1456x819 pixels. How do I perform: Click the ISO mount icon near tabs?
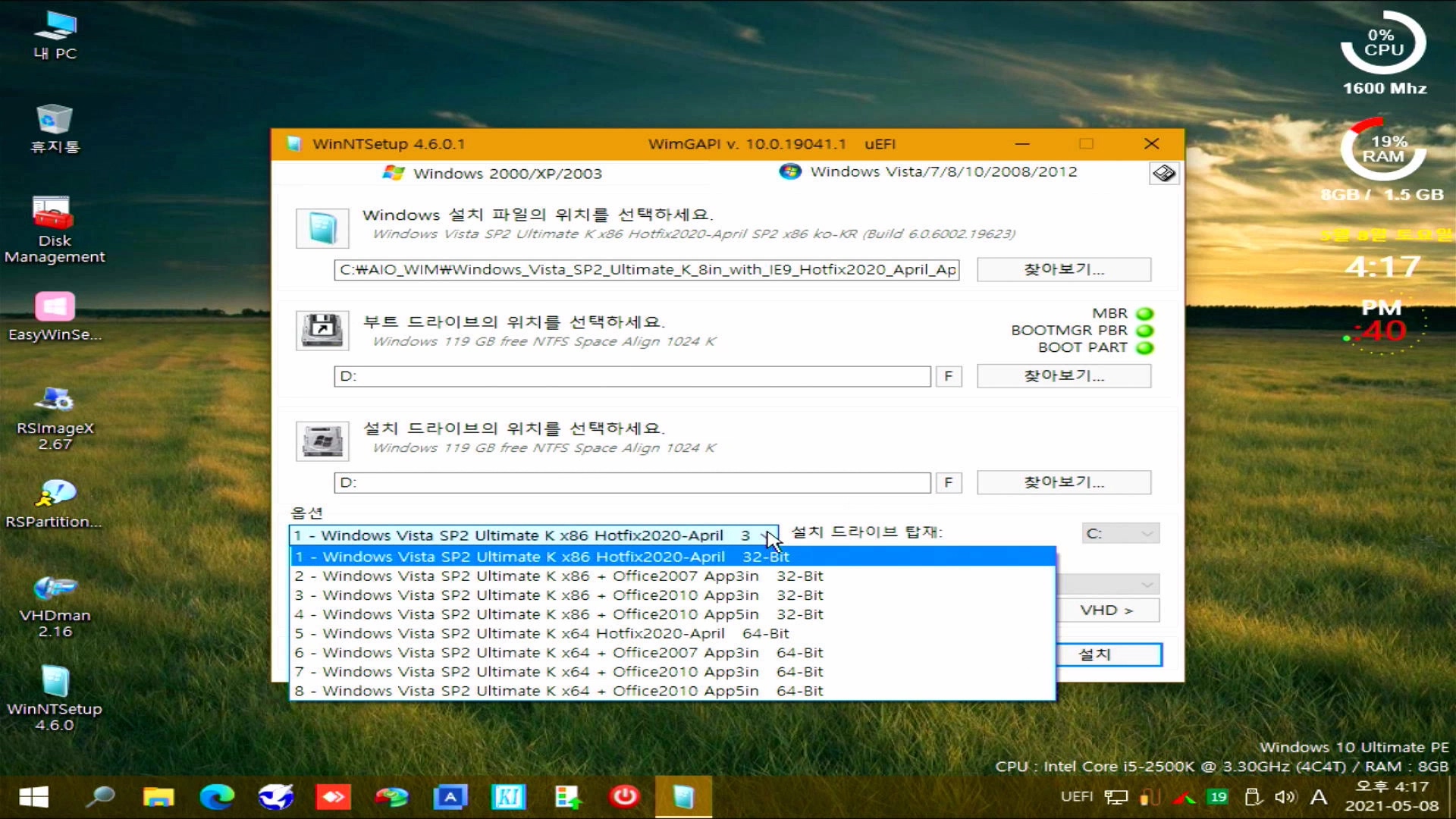pyautogui.click(x=1164, y=174)
